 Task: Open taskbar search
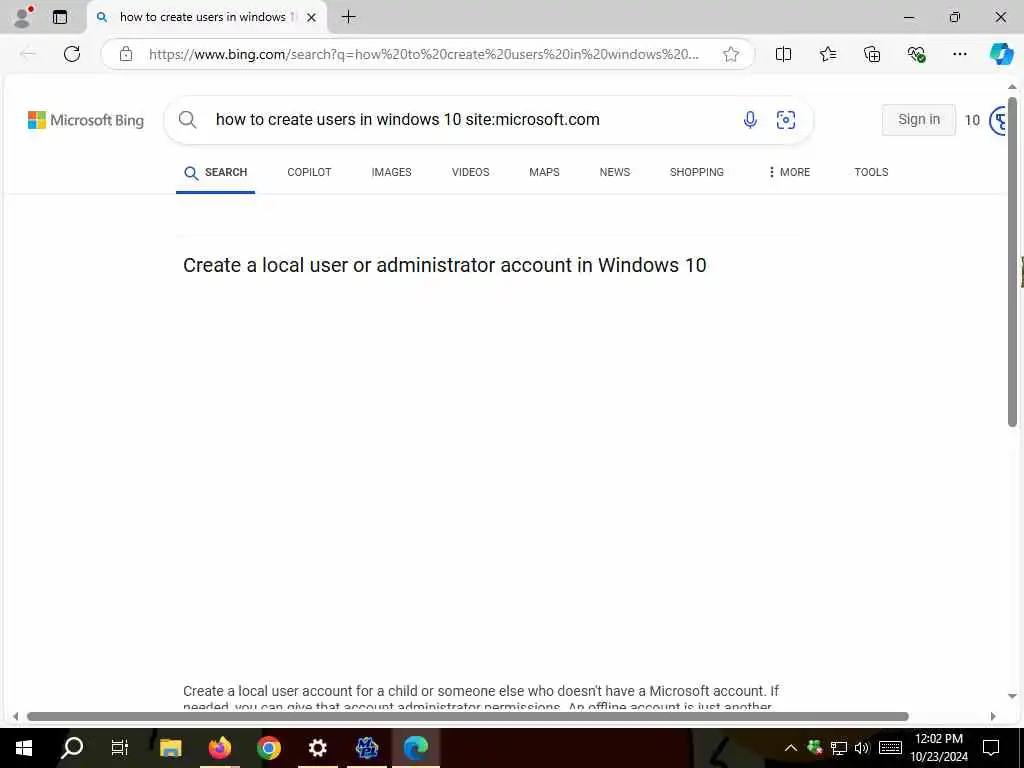[x=71, y=748]
